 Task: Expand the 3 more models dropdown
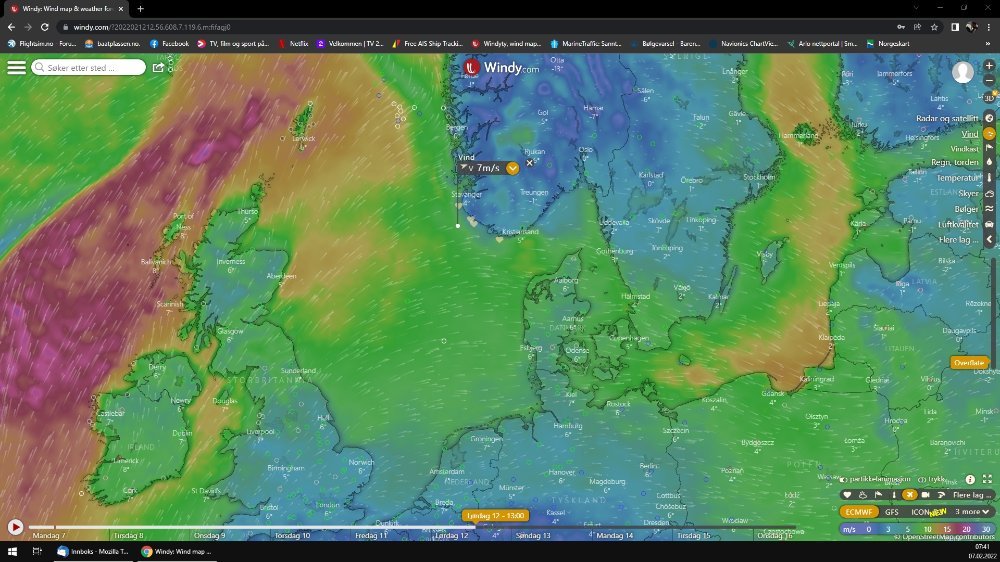click(972, 512)
